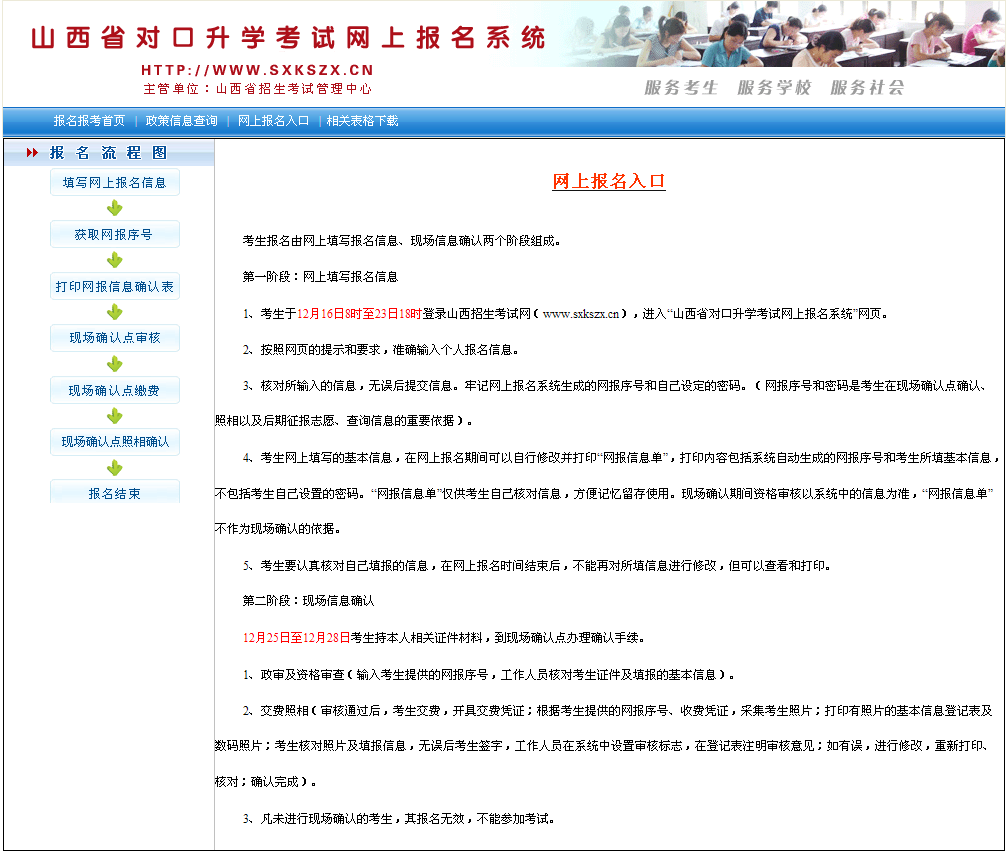The image size is (1008, 853).
Task: Go to 政策信息查询 in the nav bar
Action: 181,121
